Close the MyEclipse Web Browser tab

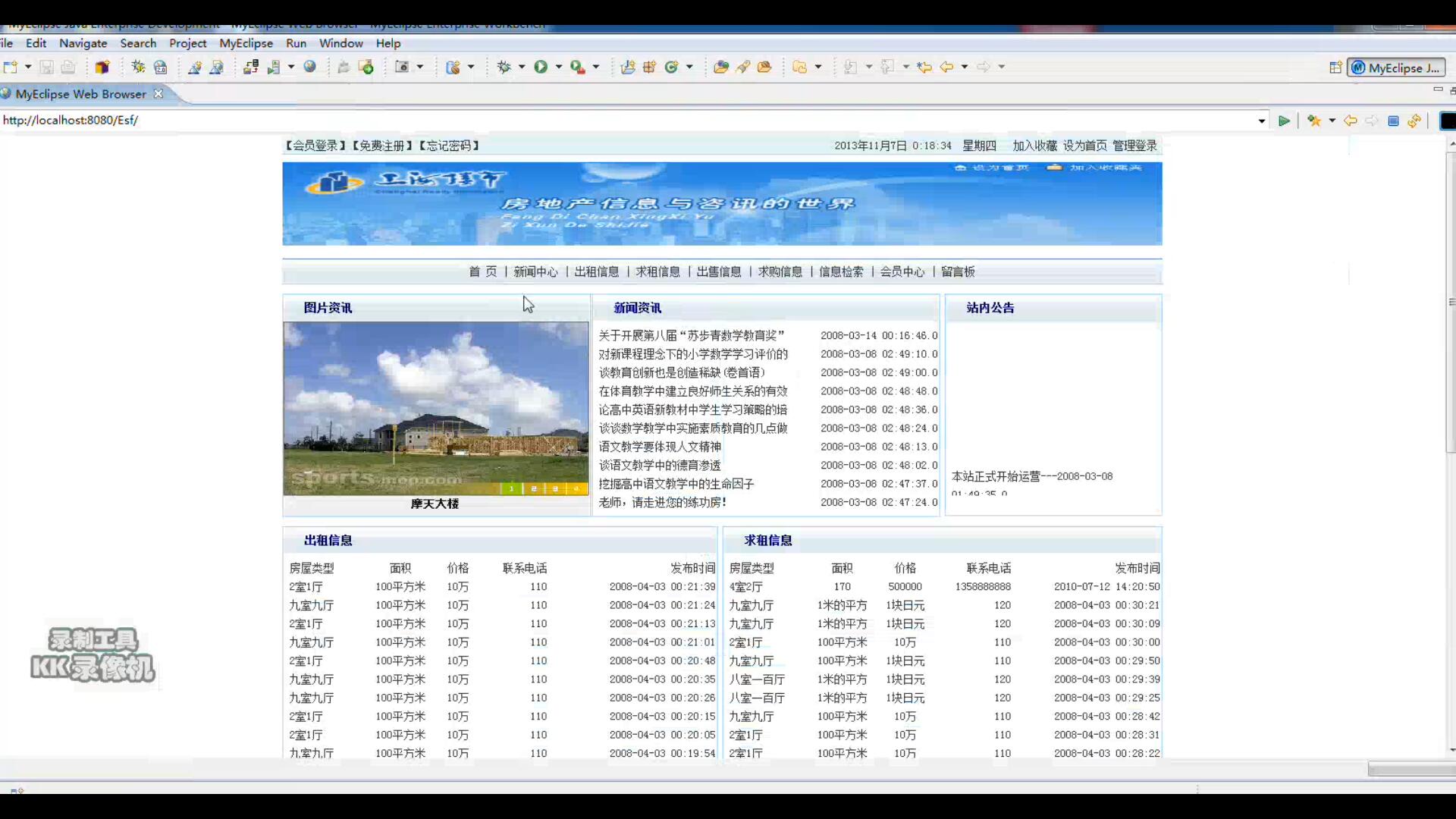158,93
